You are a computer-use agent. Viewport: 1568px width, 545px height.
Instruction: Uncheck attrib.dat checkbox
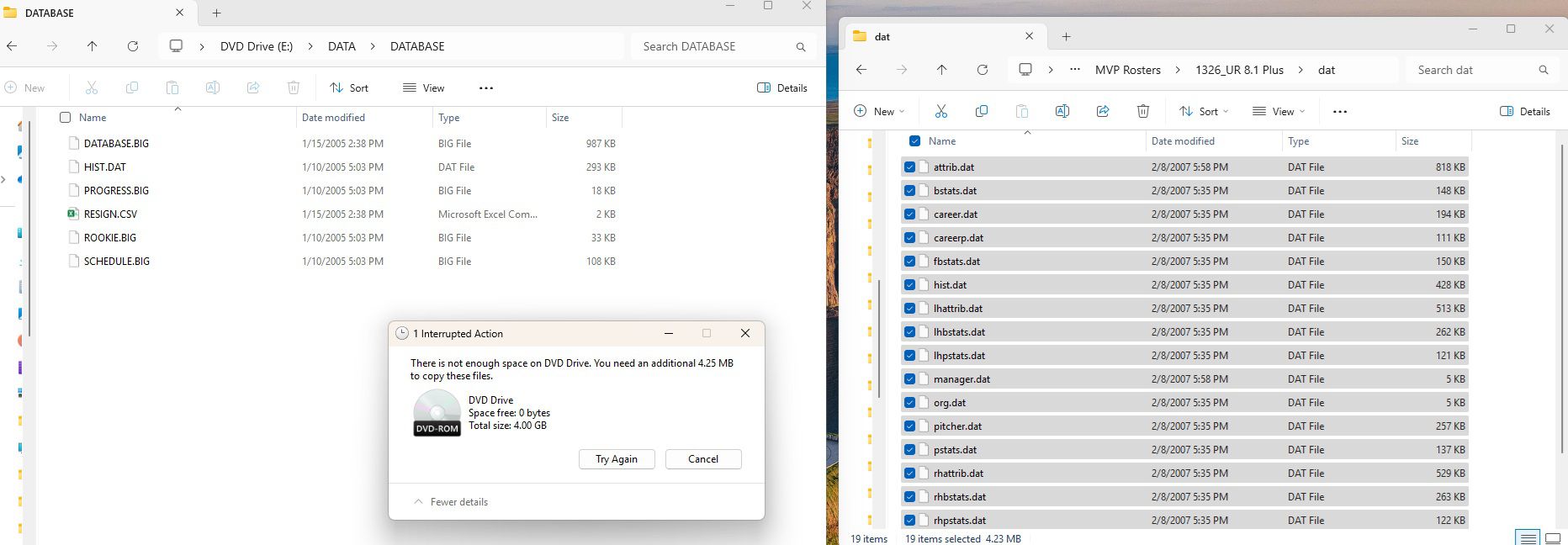[909, 167]
